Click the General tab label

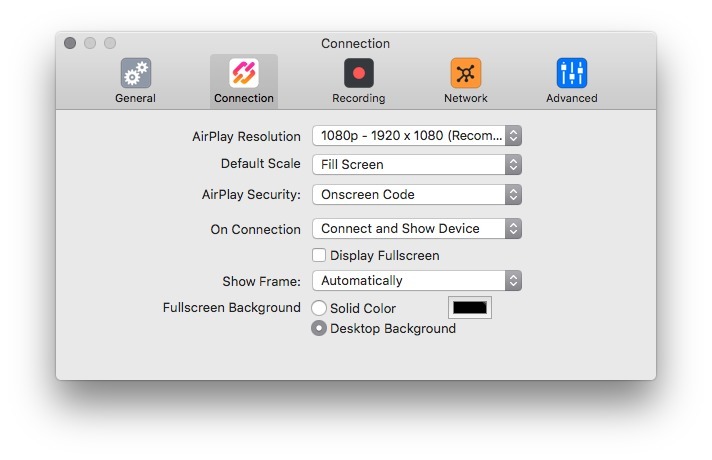[x=135, y=98]
